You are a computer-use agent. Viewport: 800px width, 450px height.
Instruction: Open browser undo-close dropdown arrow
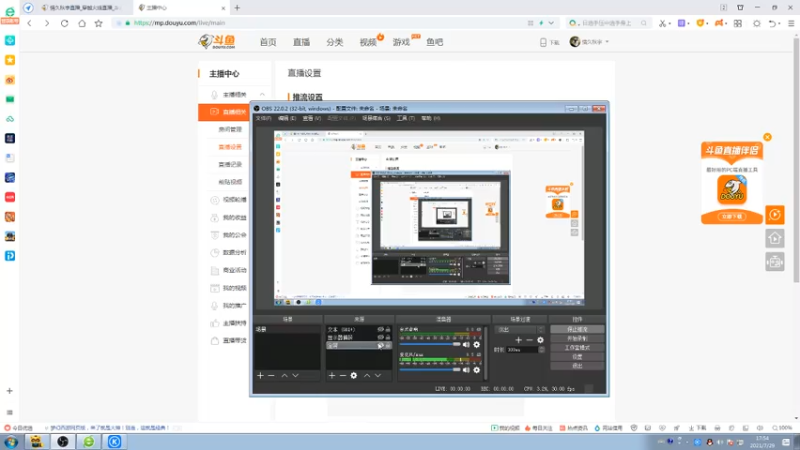[780, 23]
